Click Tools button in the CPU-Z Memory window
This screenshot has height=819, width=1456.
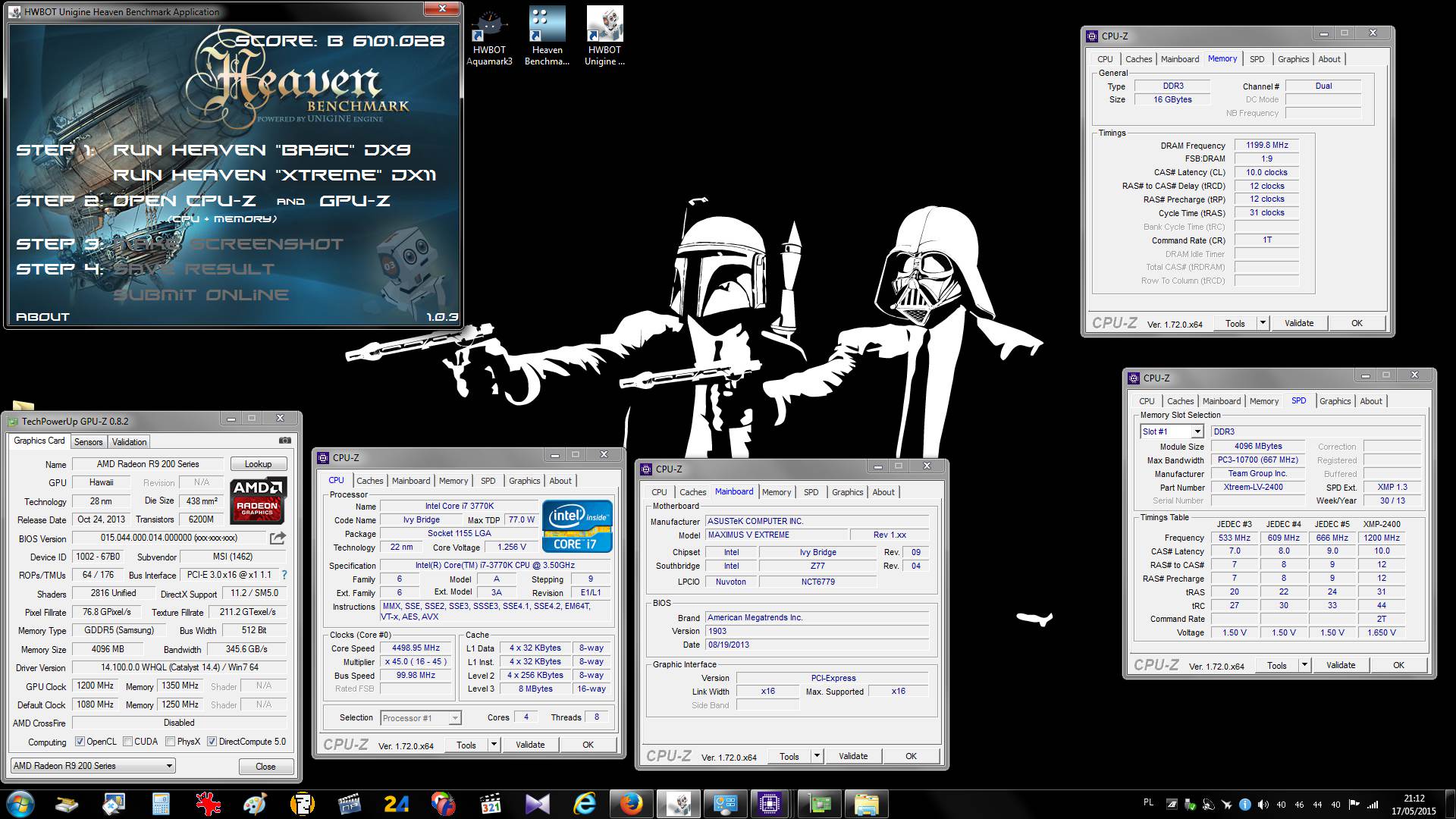tap(1235, 323)
